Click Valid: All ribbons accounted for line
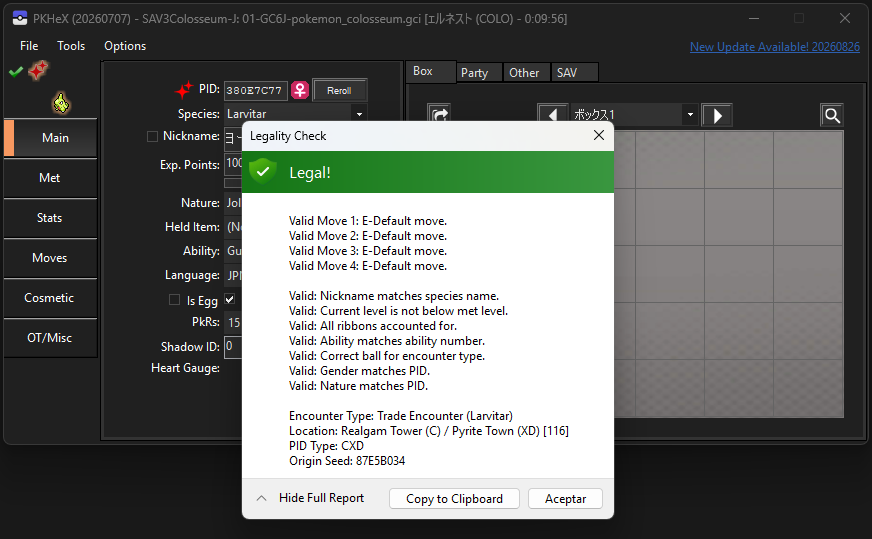 pos(373,325)
